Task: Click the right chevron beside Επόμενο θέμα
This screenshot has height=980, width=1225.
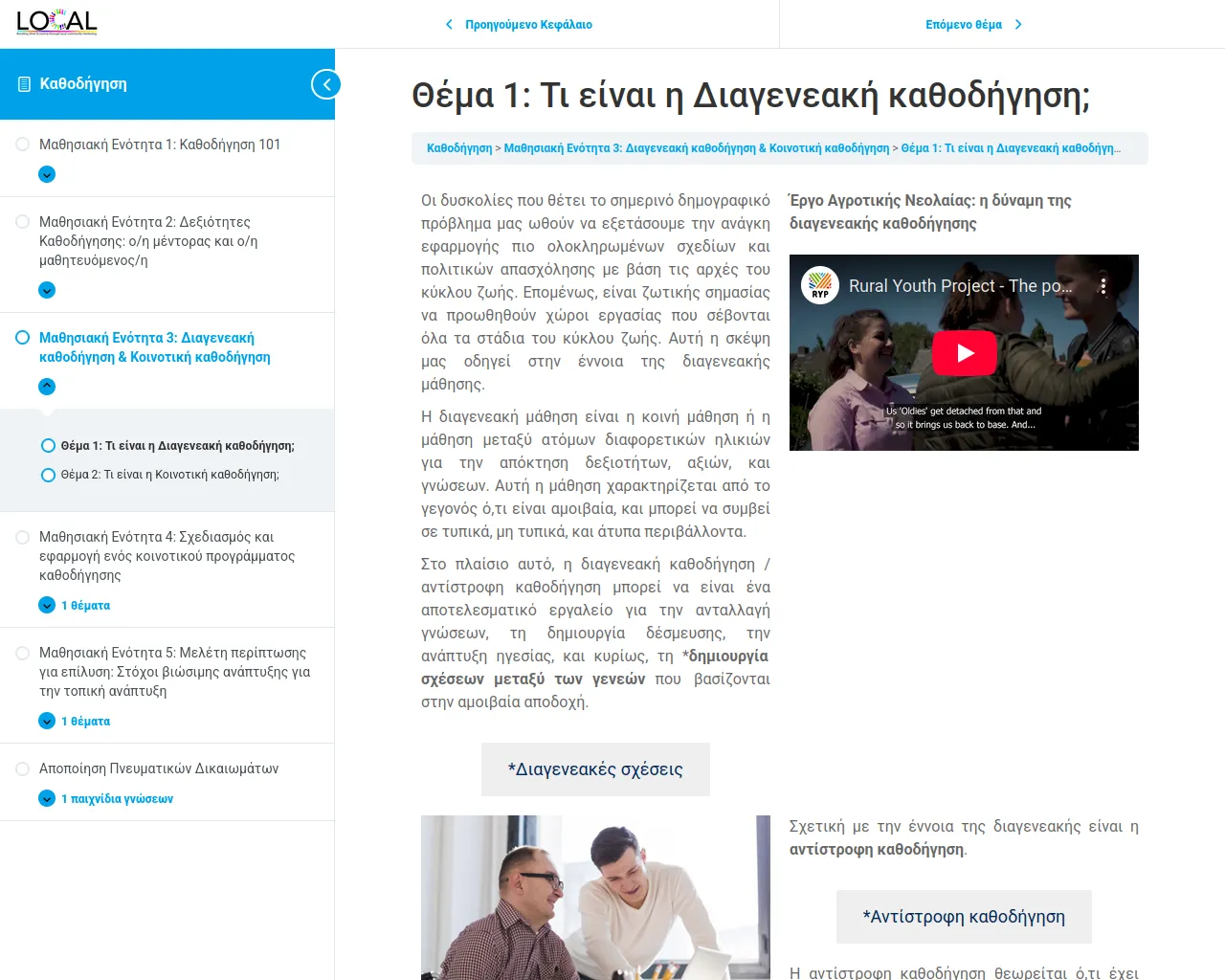Action: (x=1017, y=24)
